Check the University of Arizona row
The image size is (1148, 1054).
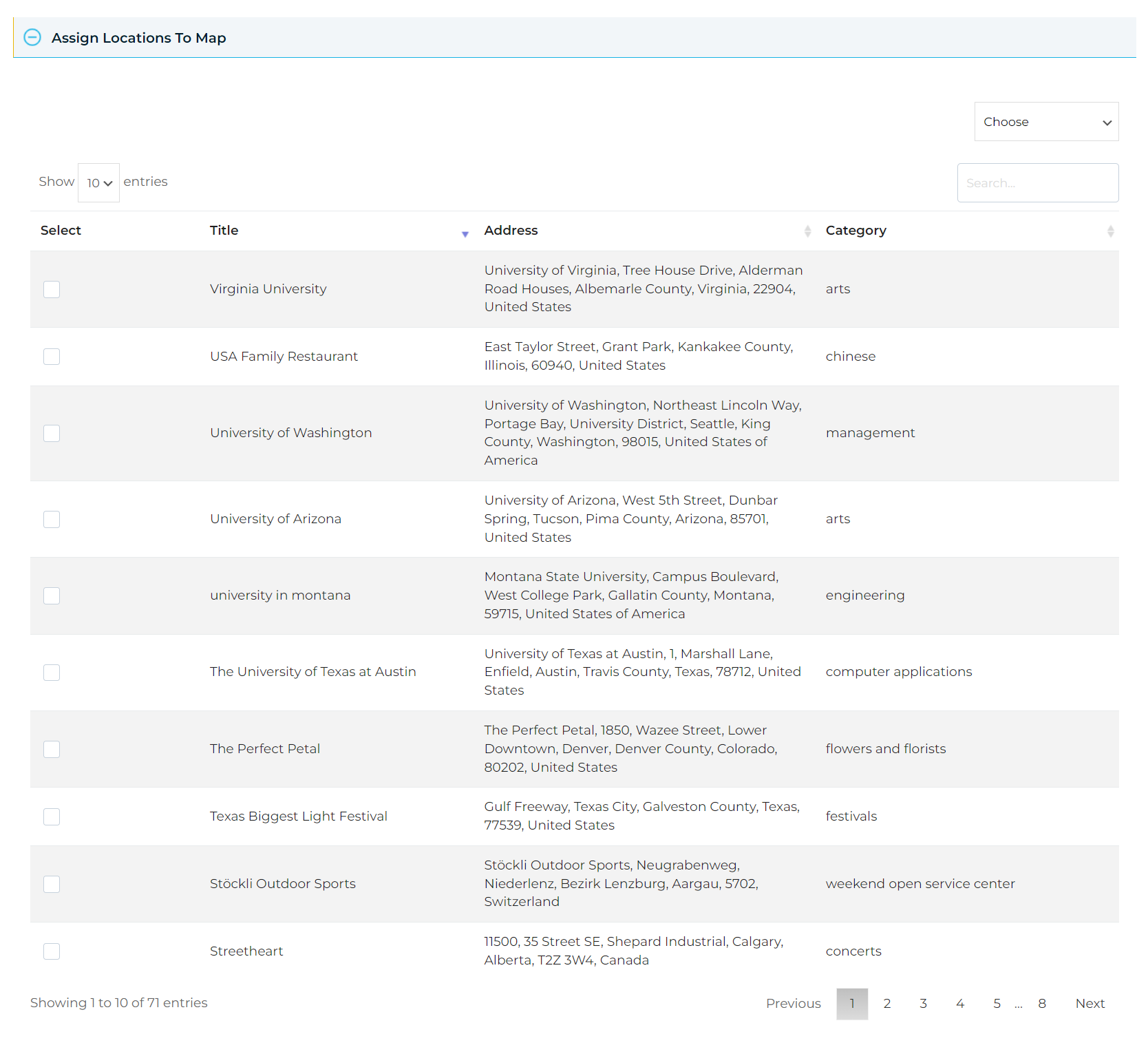pos(52,519)
